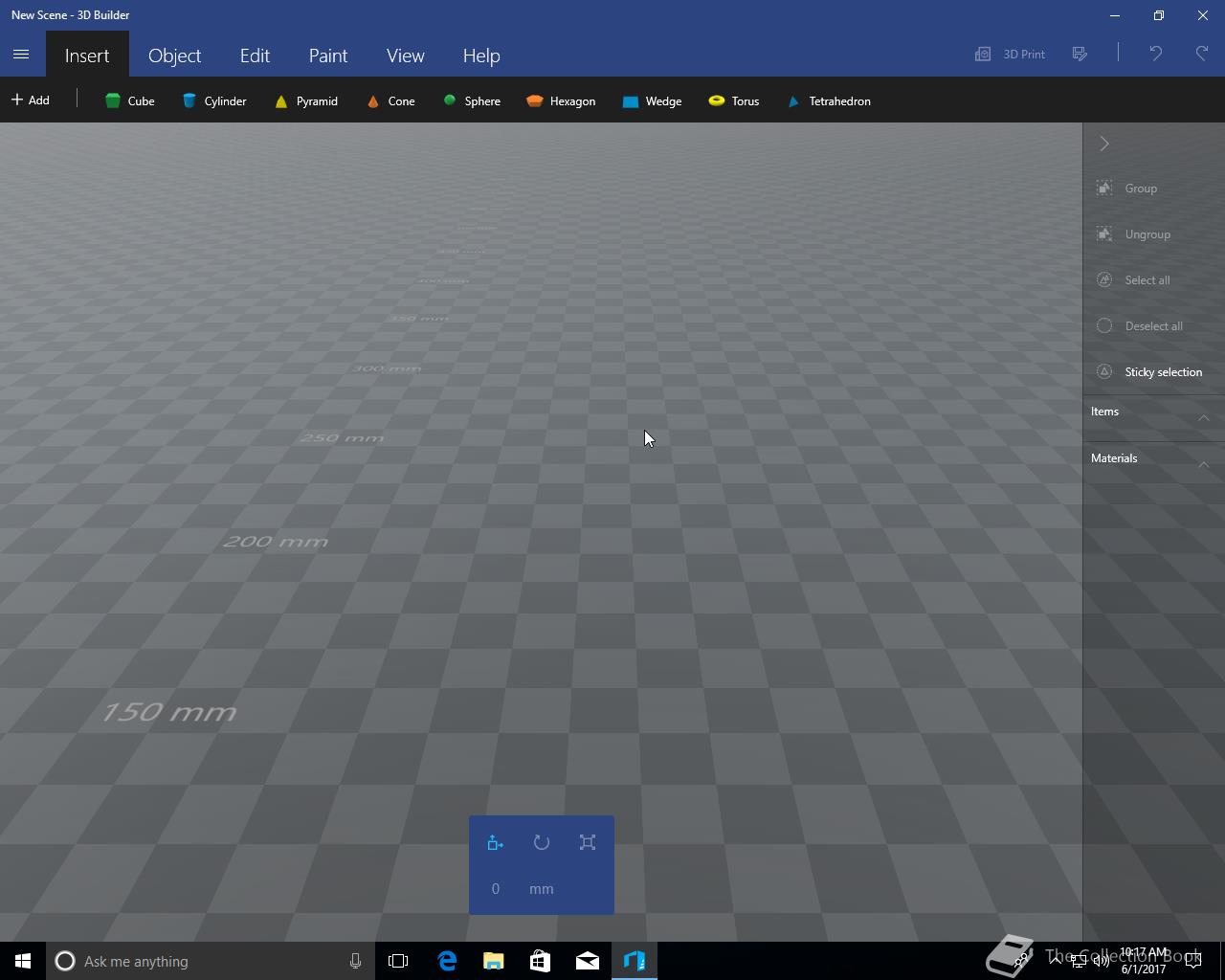Click the Add button
This screenshot has width=1225, height=980.
(31, 100)
